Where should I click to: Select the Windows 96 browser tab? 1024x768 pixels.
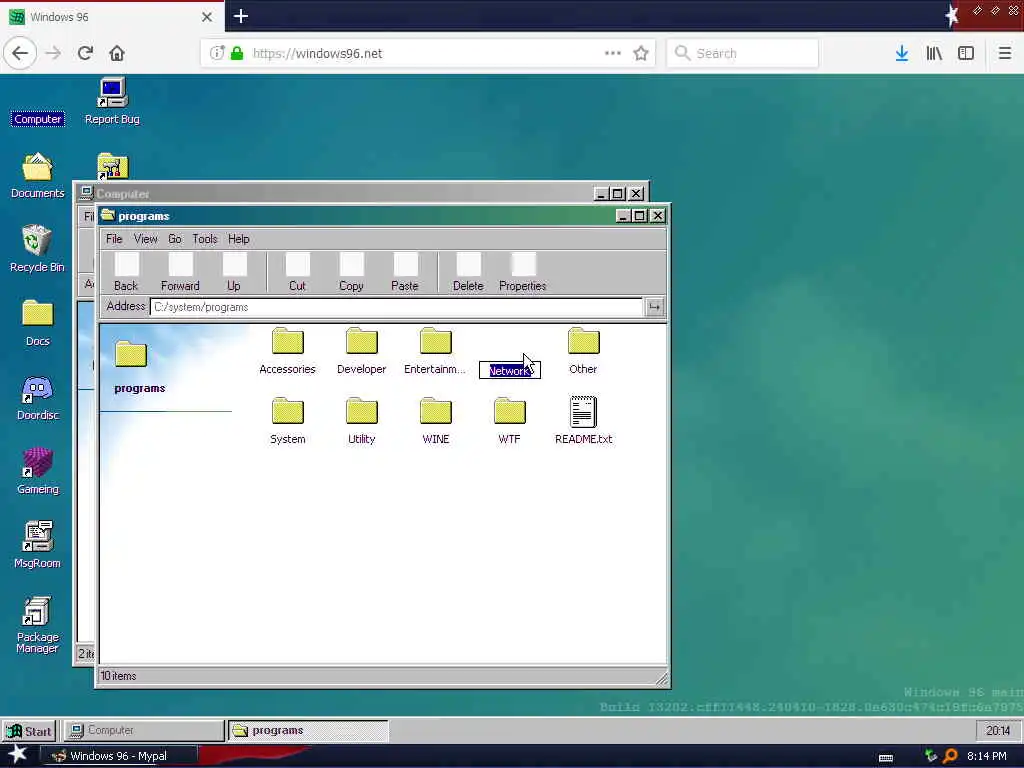pos(112,17)
